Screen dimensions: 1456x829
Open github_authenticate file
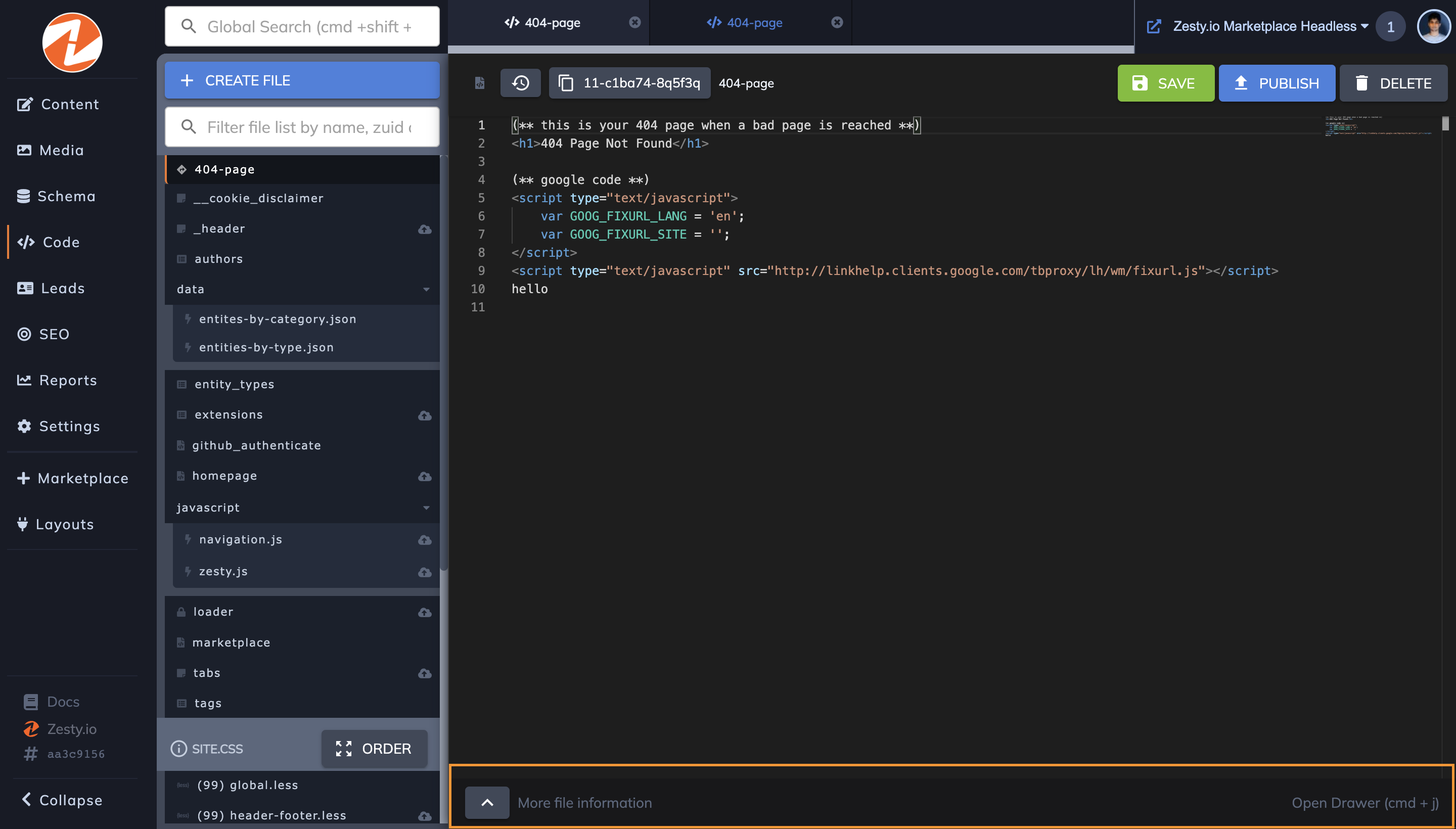(302, 446)
